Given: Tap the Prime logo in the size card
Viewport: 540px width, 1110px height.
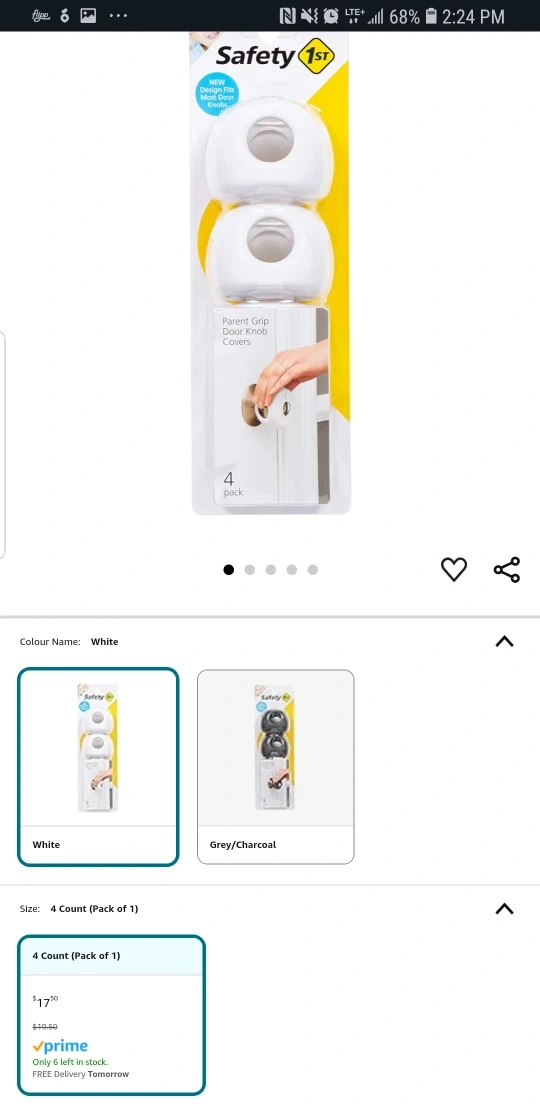Looking at the screenshot, I should tap(60, 1046).
